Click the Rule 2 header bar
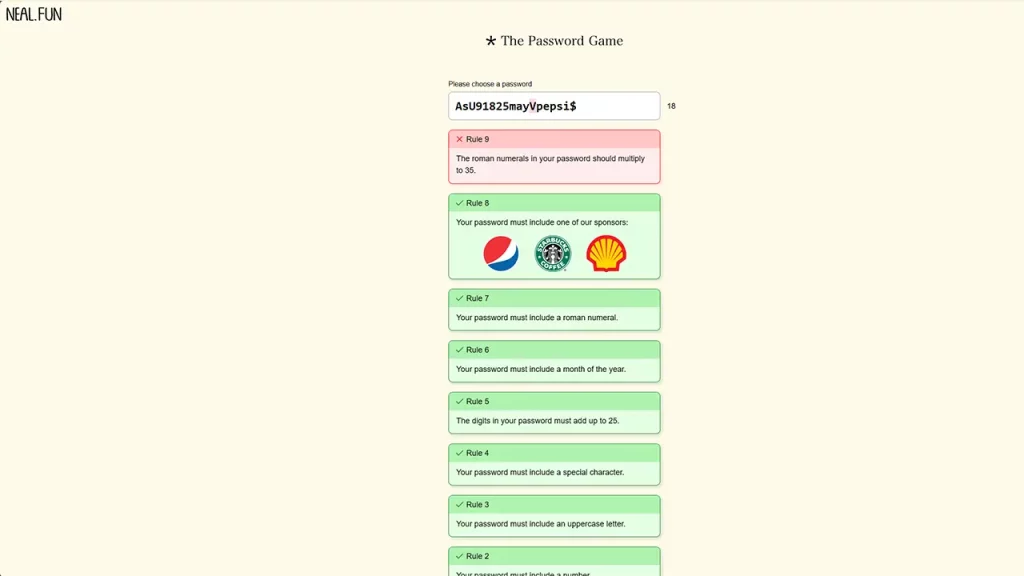The width and height of the screenshot is (1024, 576). tap(554, 555)
